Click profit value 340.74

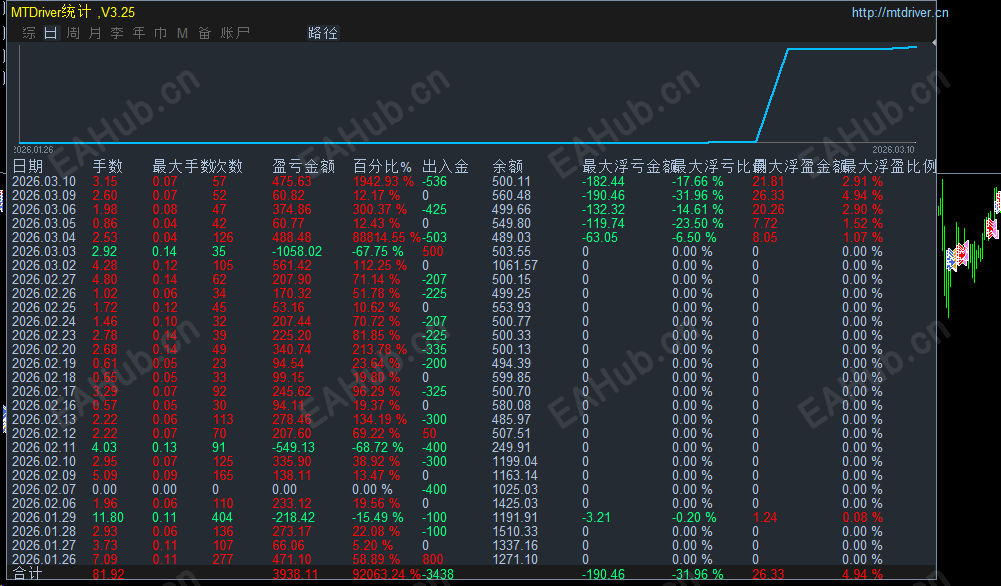pyautogui.click(x=292, y=350)
